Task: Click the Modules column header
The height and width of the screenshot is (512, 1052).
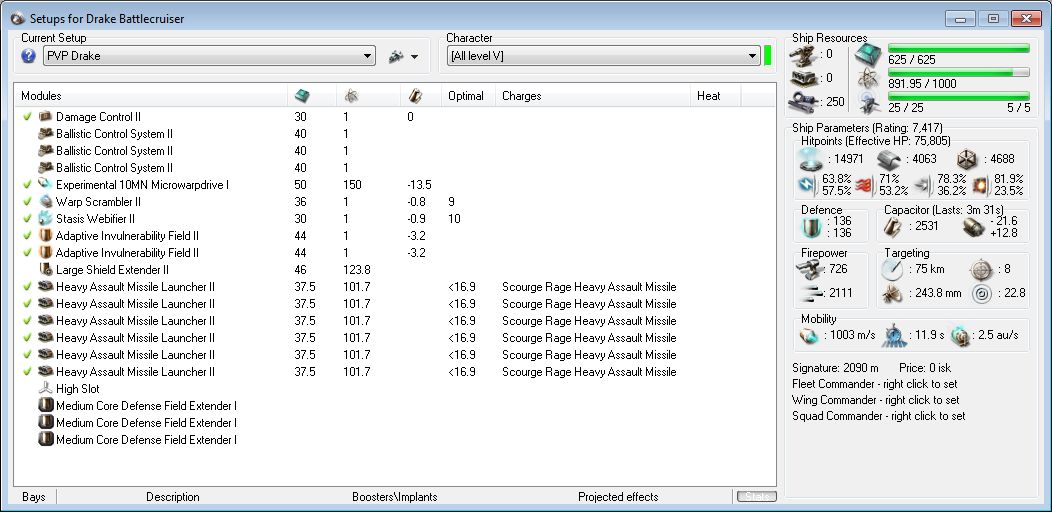Action: click(41, 96)
